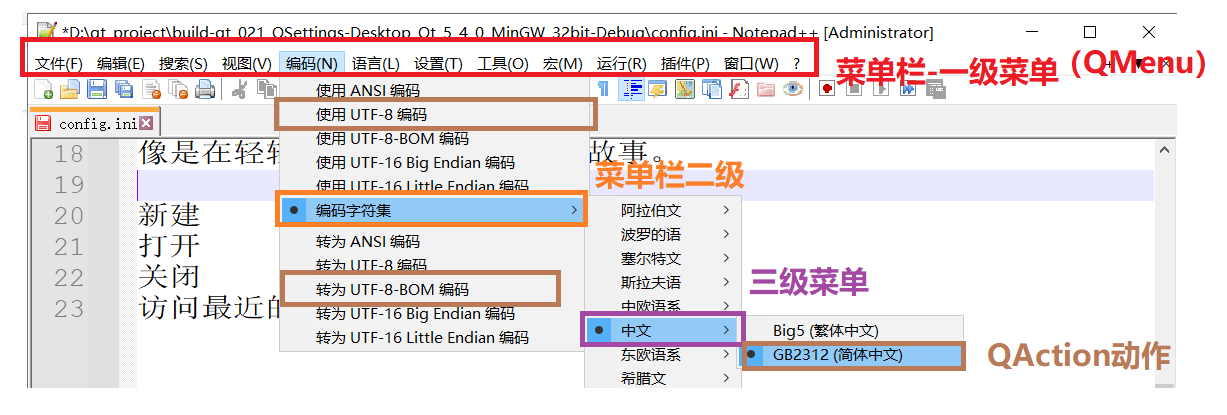Open the 工具(O) menu
Screen dimensions: 1227x415
503,63
